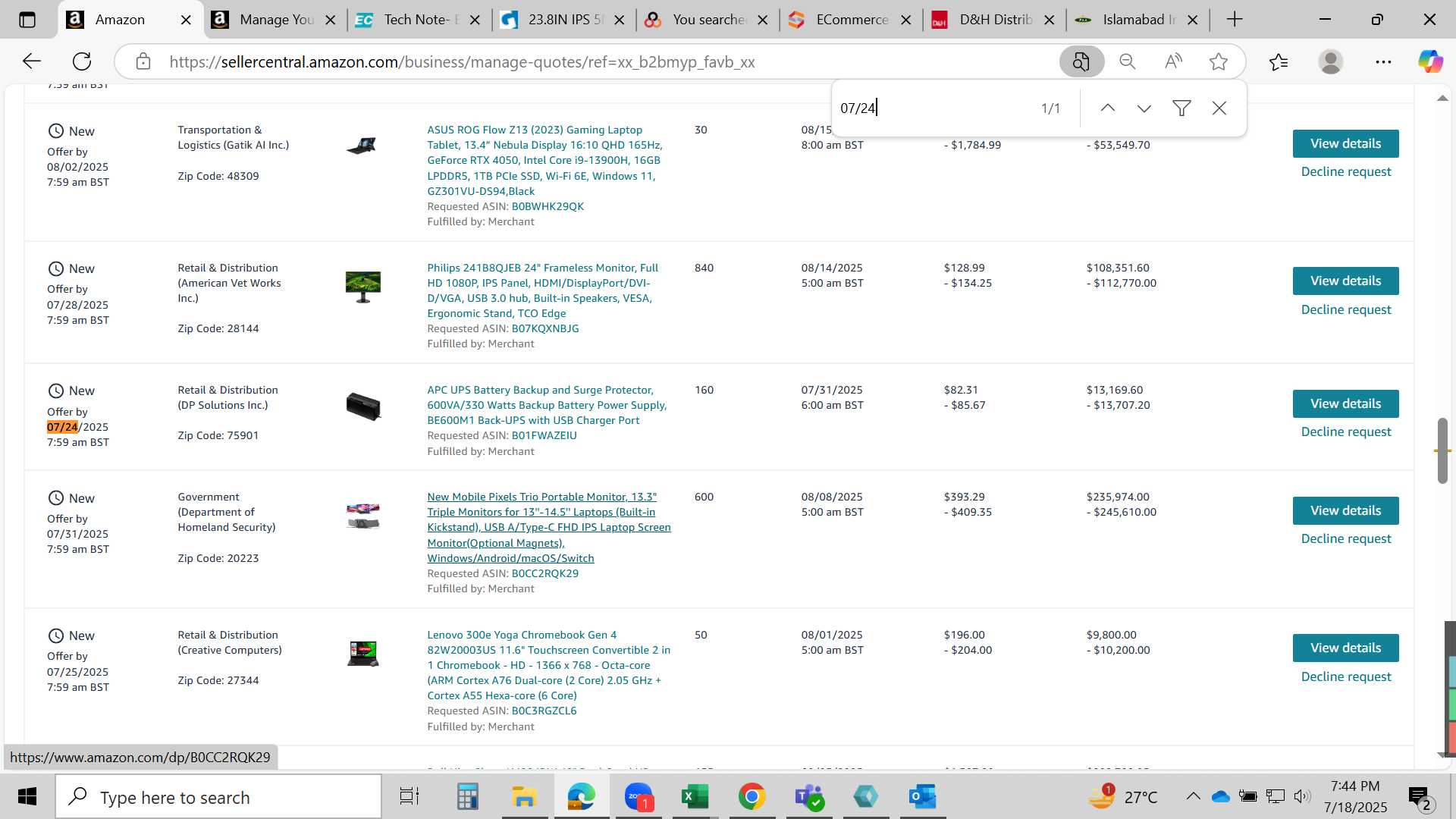
Task: Open the browser profile avatar
Action: (1331, 61)
